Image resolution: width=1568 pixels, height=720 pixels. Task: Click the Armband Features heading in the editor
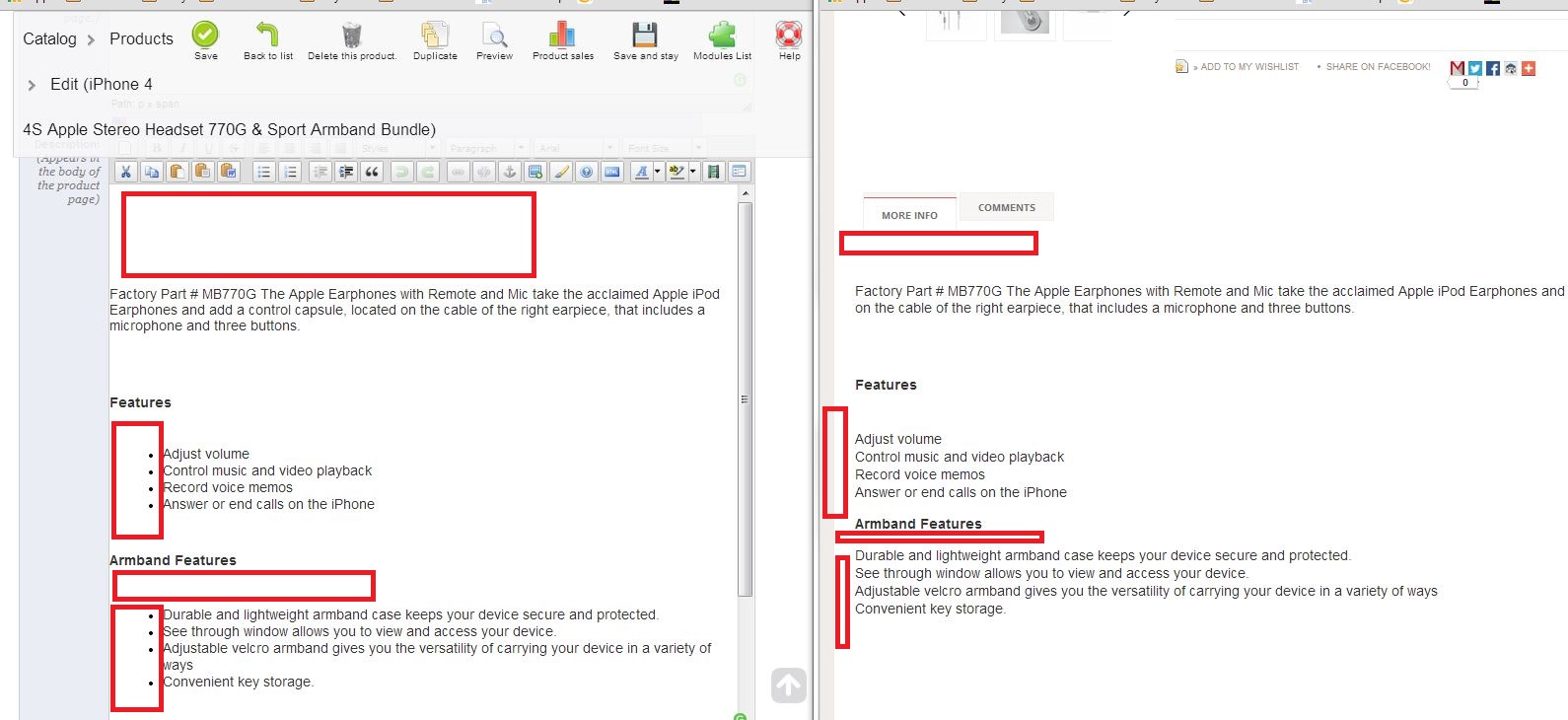coord(173,560)
